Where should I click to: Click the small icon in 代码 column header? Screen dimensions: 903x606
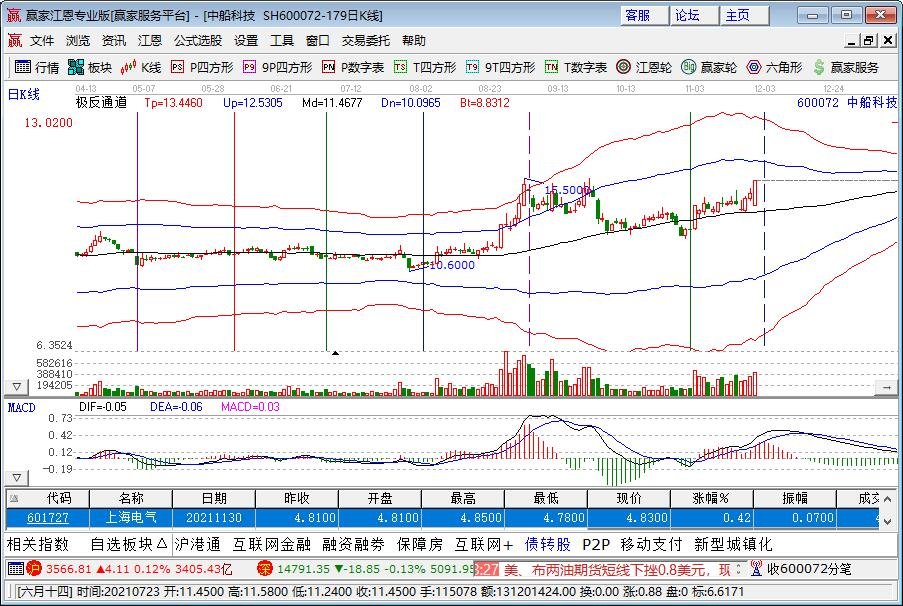tap(14, 498)
